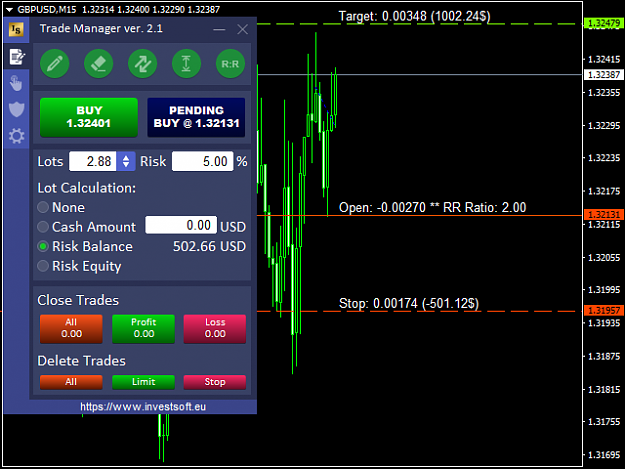The height and width of the screenshot is (469, 625).
Task: Click the BUY 1.32401 button
Action: [89, 117]
